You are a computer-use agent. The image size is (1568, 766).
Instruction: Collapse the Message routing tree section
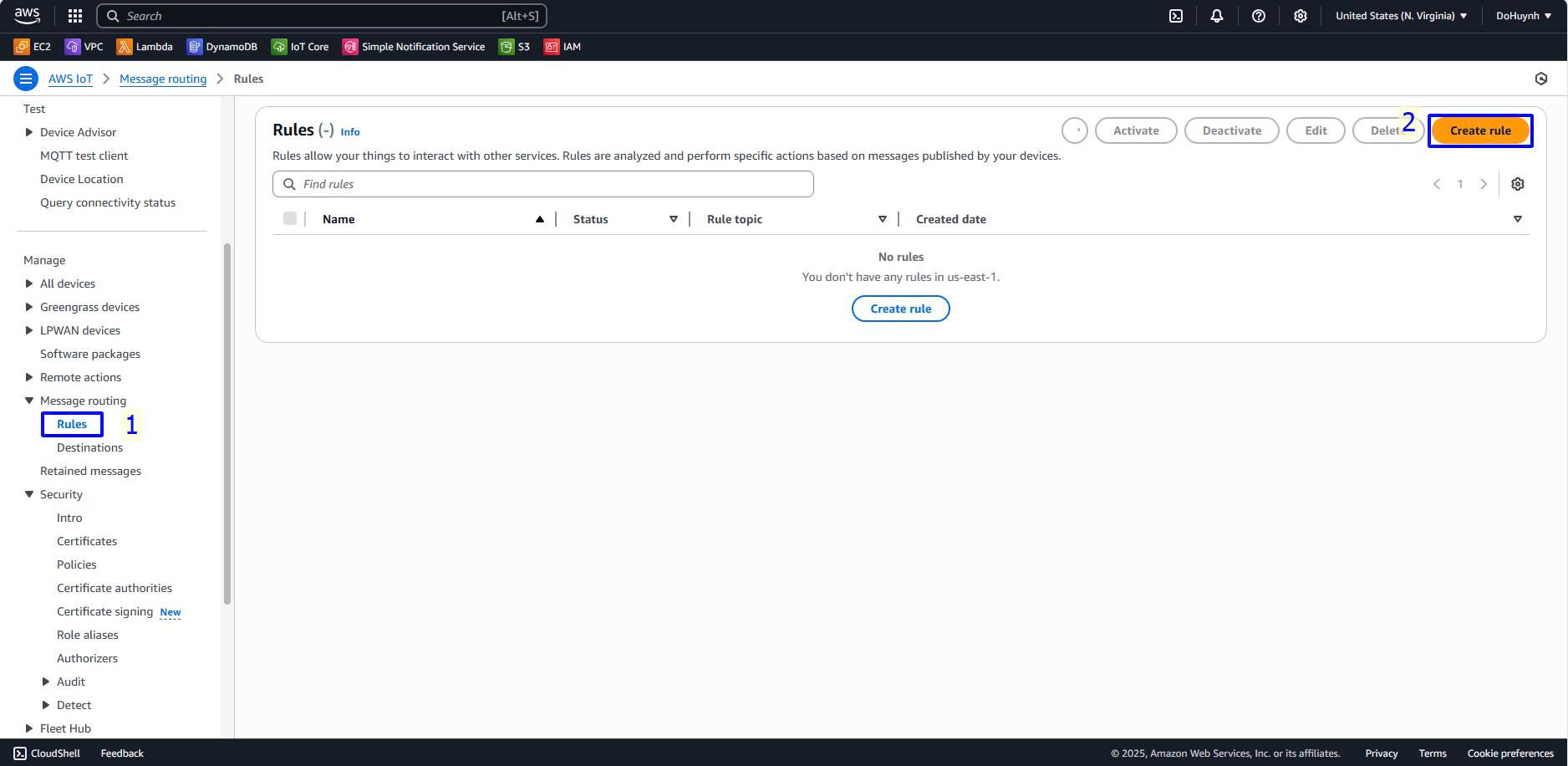coord(29,401)
